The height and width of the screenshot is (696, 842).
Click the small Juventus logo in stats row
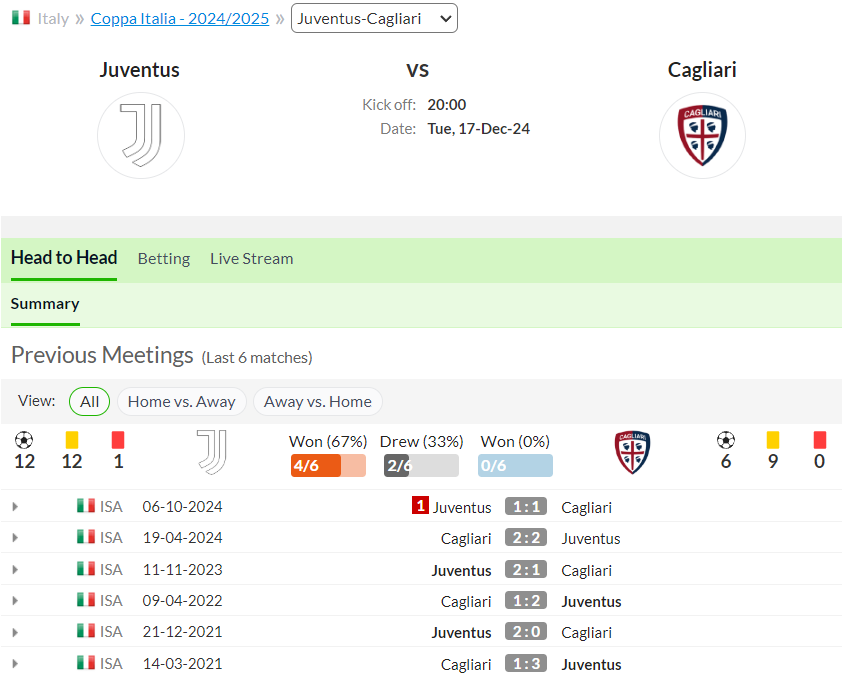click(212, 452)
